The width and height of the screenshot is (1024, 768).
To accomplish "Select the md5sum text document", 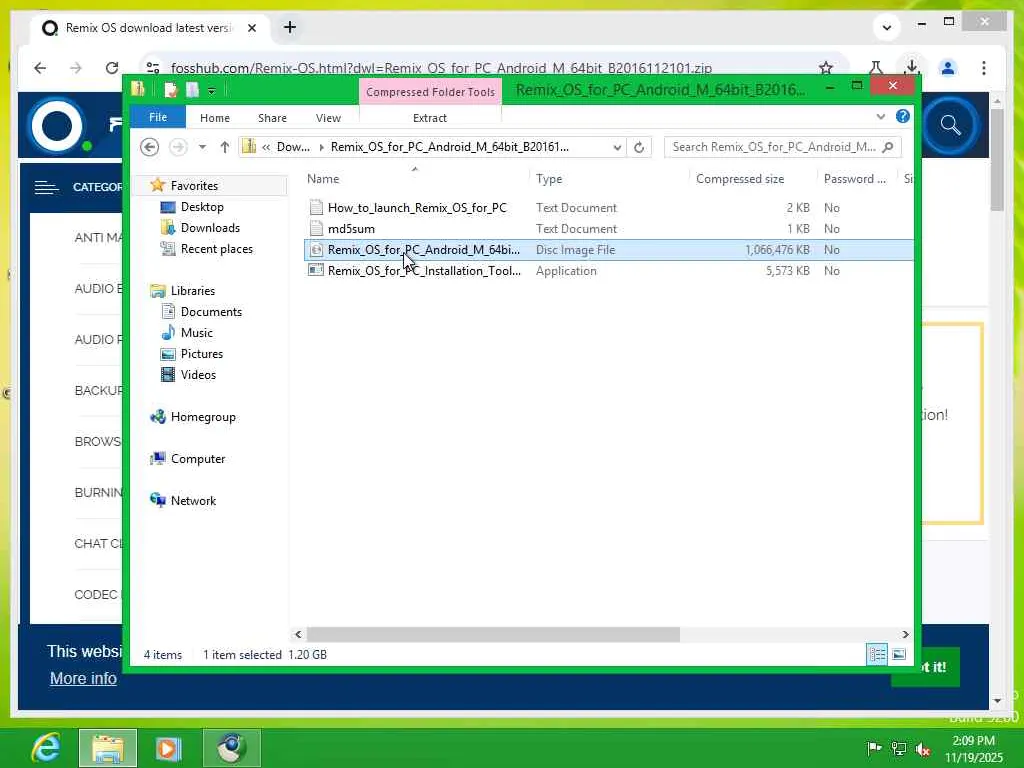I will click(351, 229).
